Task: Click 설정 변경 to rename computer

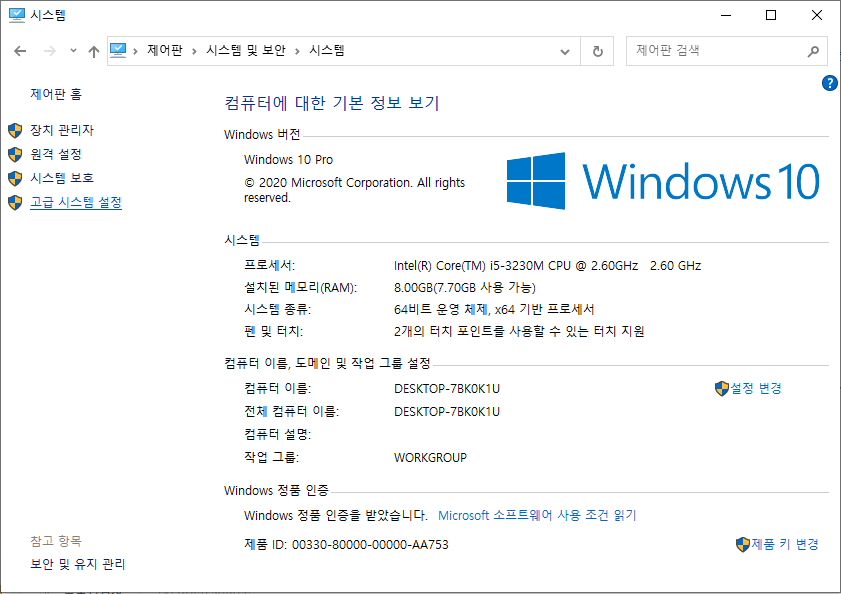Action: [755, 388]
